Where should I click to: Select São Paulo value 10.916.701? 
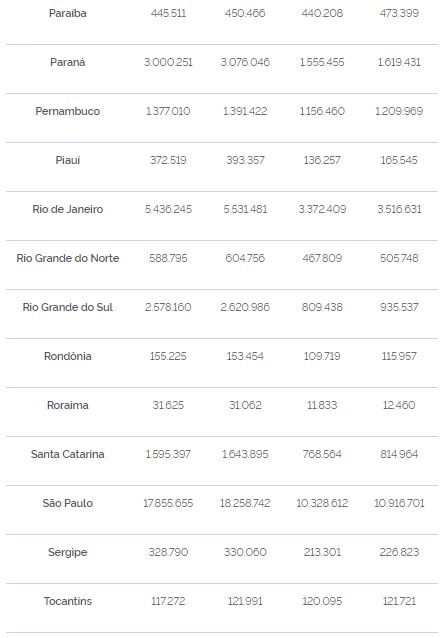click(399, 503)
